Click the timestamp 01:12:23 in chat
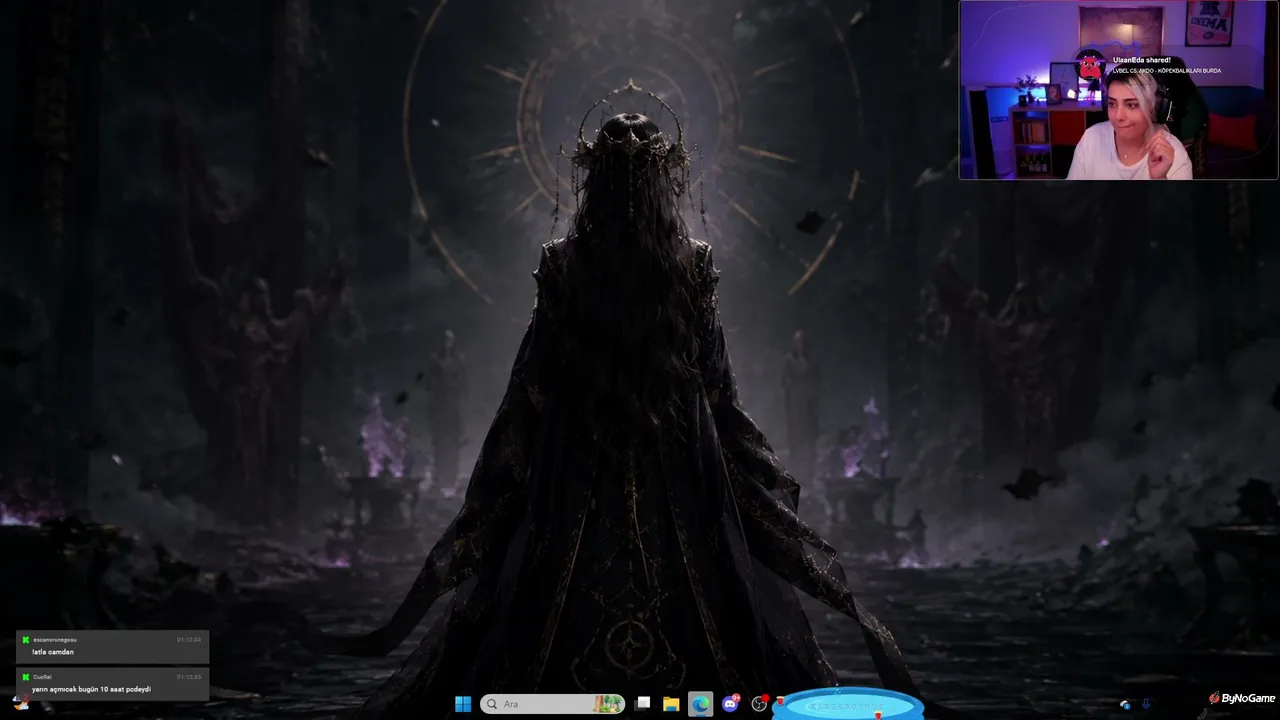The height and width of the screenshot is (720, 1280). point(189,639)
